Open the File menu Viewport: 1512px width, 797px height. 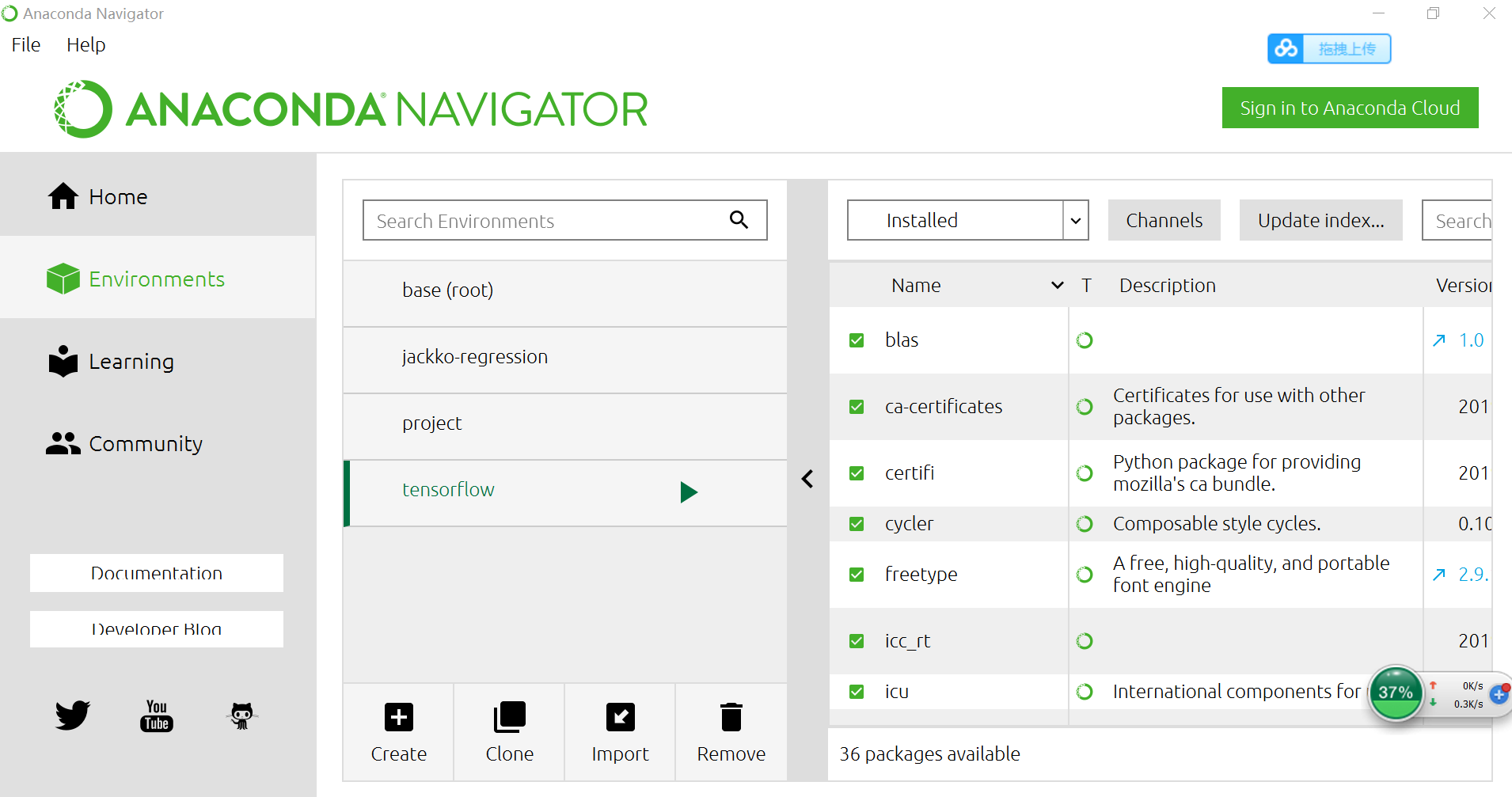pyautogui.click(x=26, y=44)
